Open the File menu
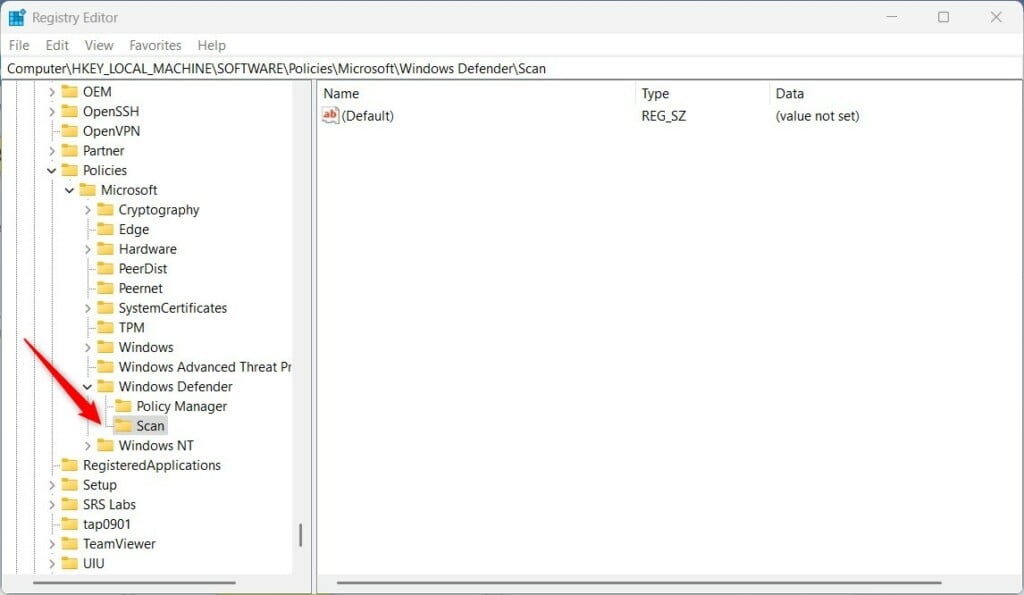The height and width of the screenshot is (595, 1024). [x=19, y=45]
